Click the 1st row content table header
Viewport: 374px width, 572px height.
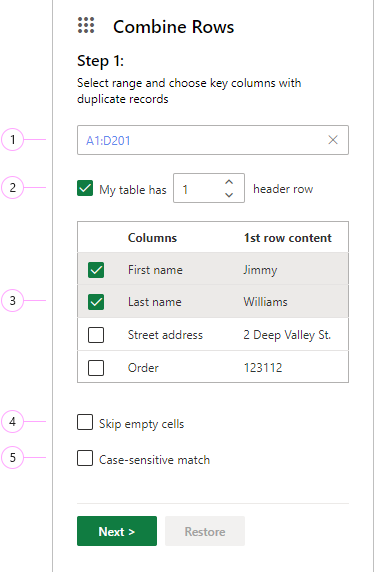click(288, 238)
